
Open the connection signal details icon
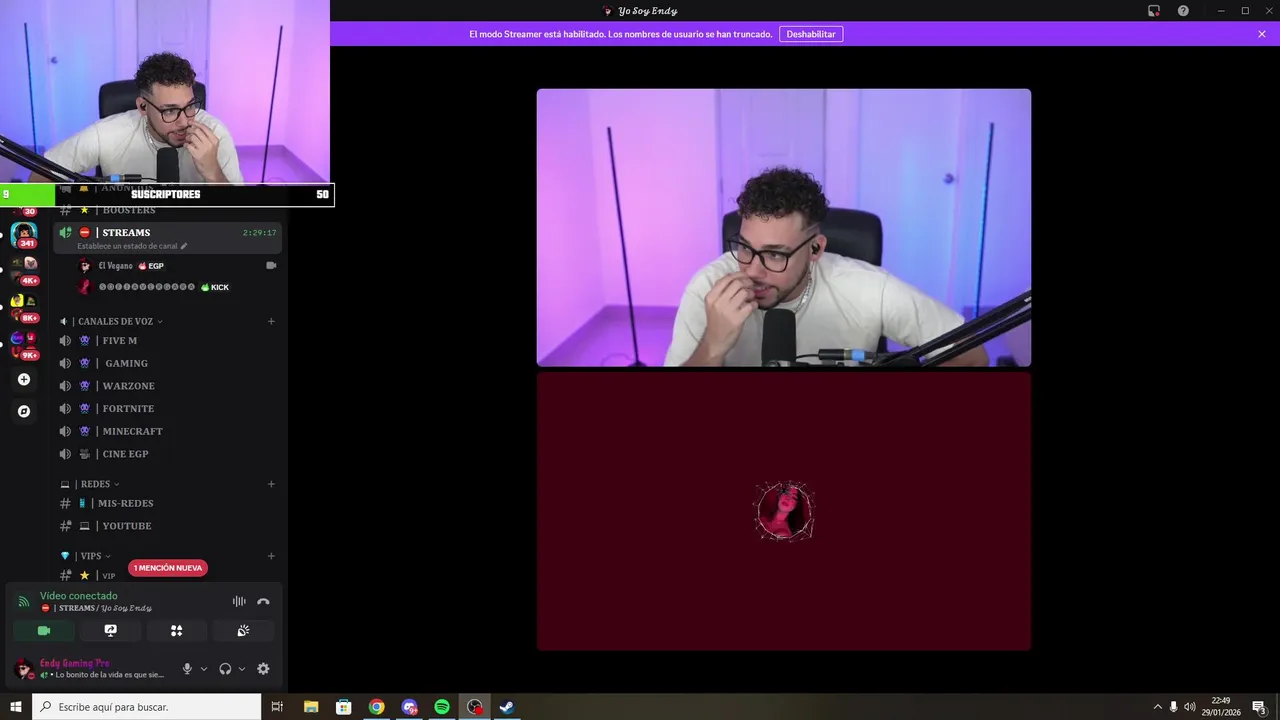coord(24,602)
